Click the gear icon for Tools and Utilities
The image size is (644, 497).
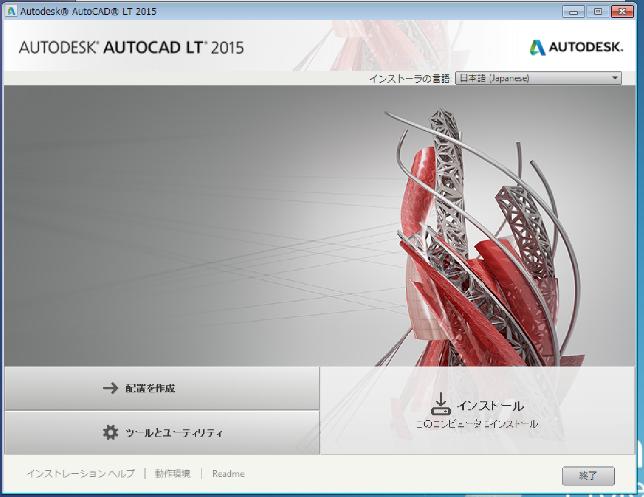tap(110, 432)
